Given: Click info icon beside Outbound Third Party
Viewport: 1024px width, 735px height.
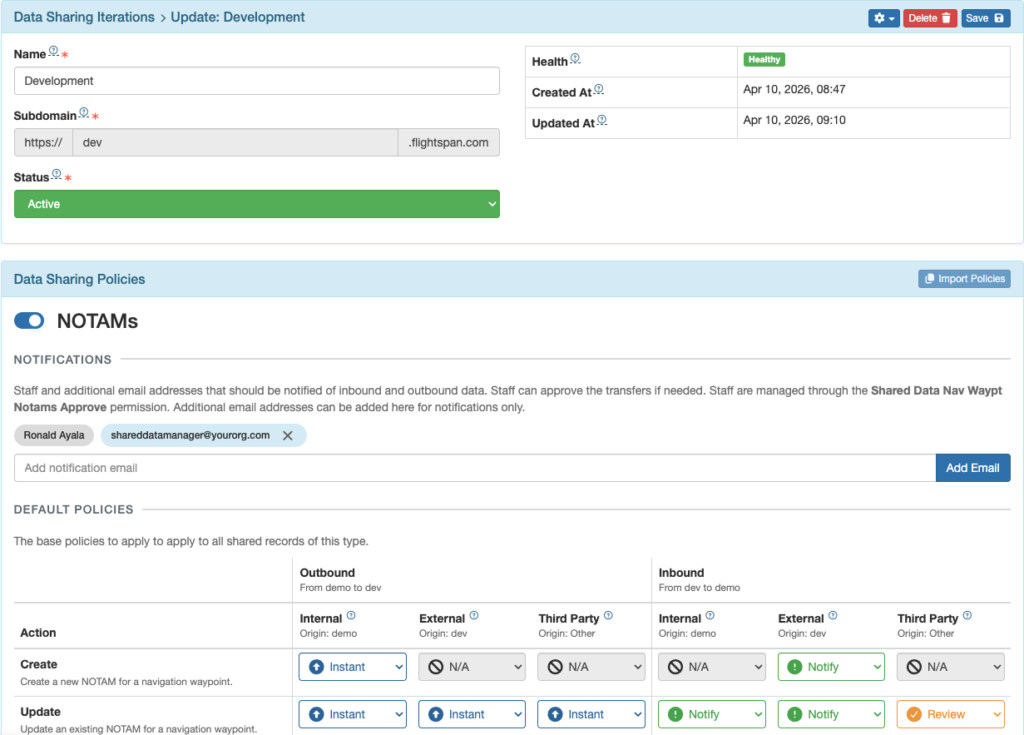Looking at the screenshot, I should click(x=608, y=617).
